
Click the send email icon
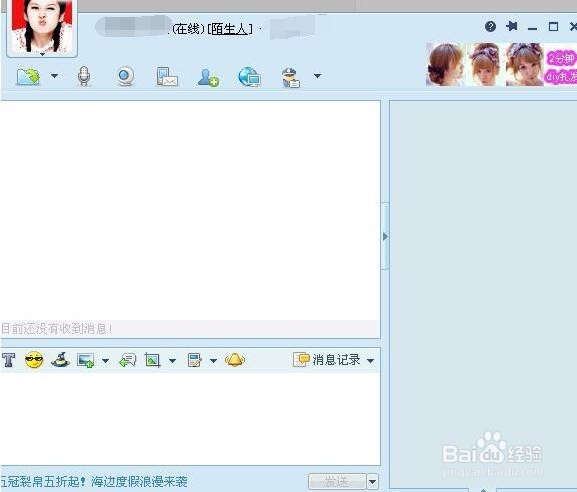click(x=167, y=77)
